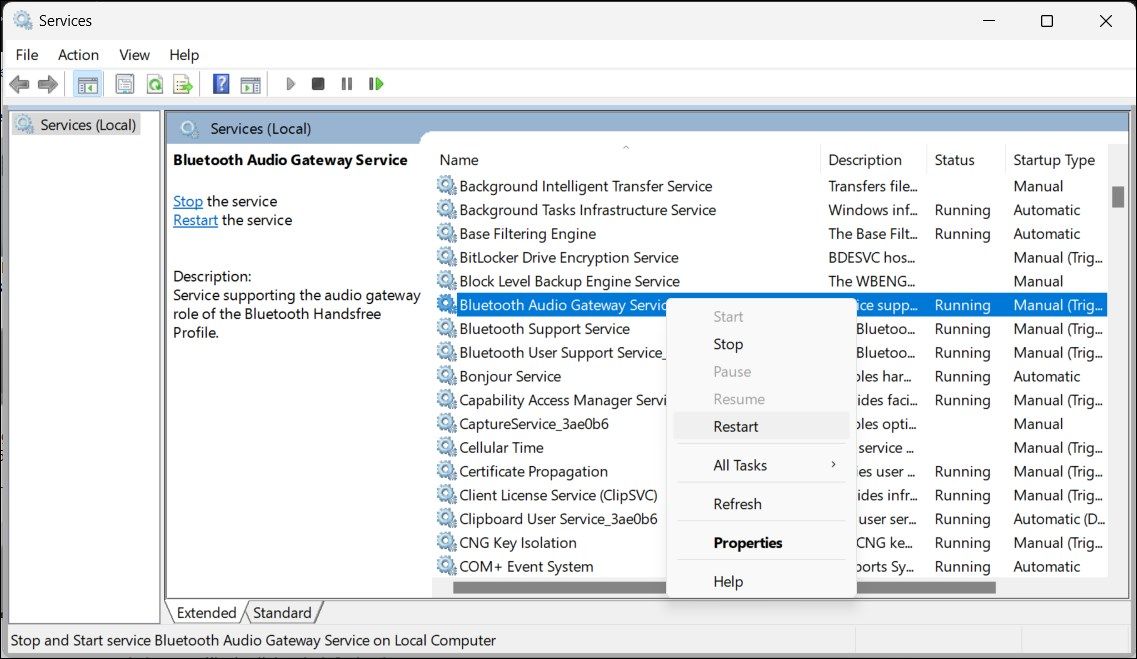Restart the service with the Restart toolbar icon
1137x659 pixels.
tap(376, 84)
